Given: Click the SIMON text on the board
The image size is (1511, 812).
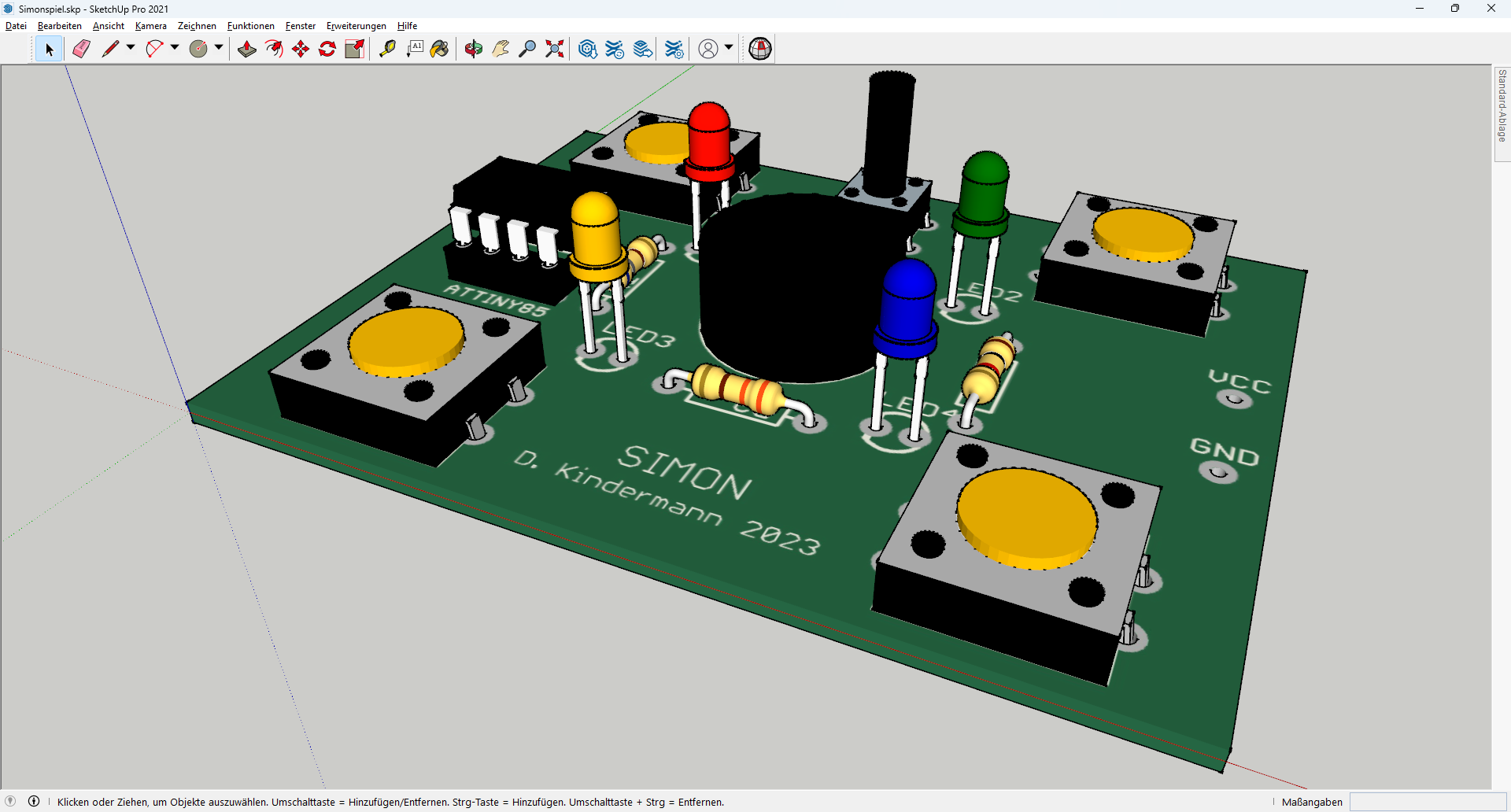Looking at the screenshot, I should pos(685,472).
